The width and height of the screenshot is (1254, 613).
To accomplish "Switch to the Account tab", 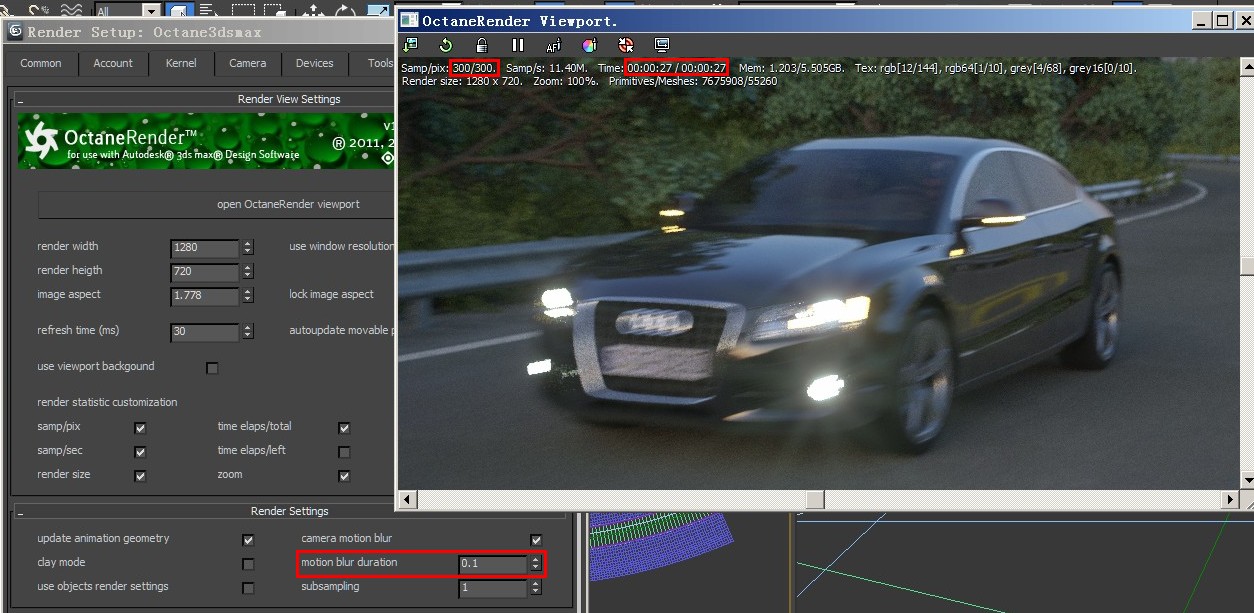I will click(113, 63).
